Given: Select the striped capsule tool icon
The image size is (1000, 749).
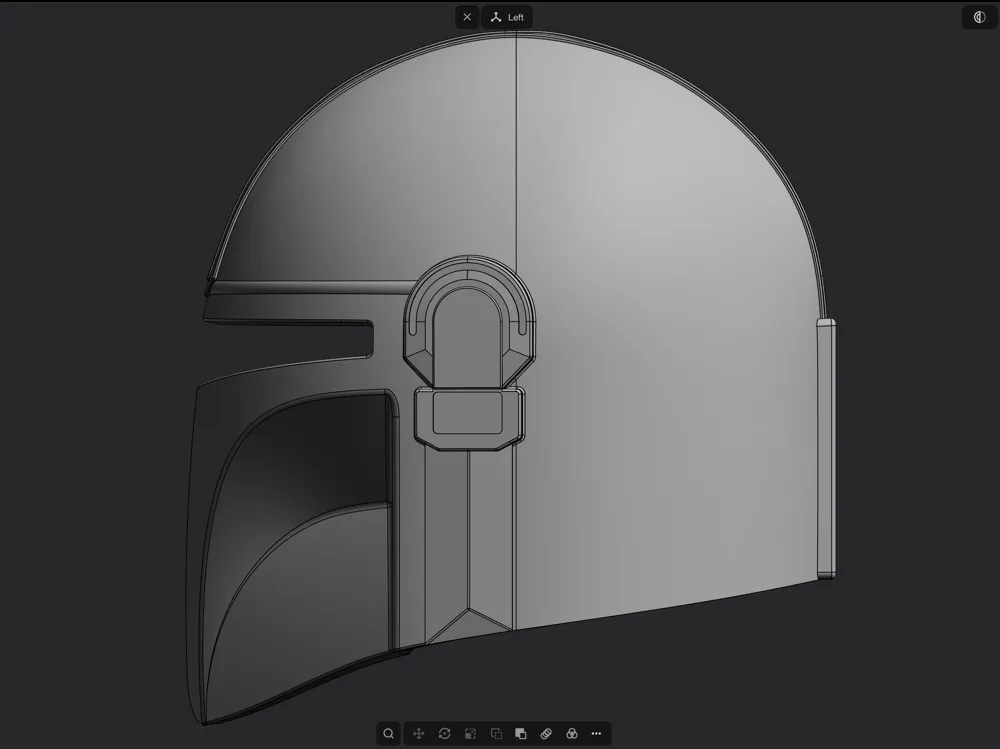Looking at the screenshot, I should [x=546, y=734].
